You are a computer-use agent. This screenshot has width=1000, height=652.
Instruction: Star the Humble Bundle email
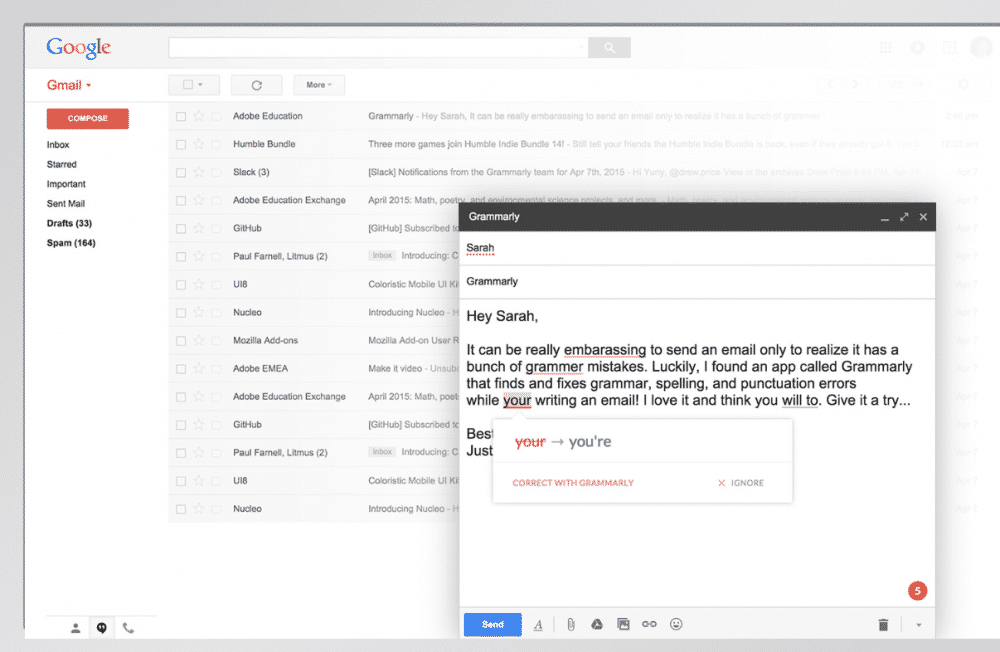[199, 144]
